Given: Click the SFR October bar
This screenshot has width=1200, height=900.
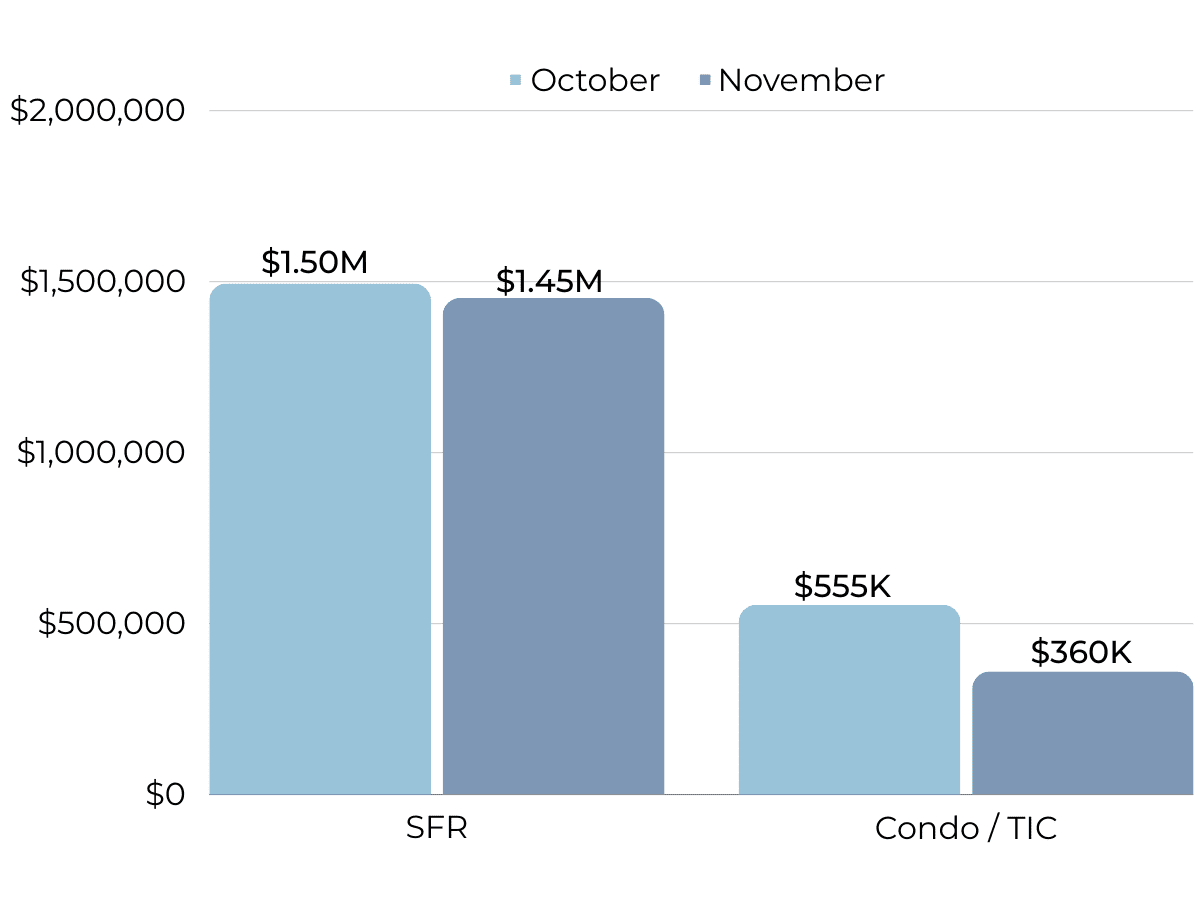Looking at the screenshot, I should 320,540.
